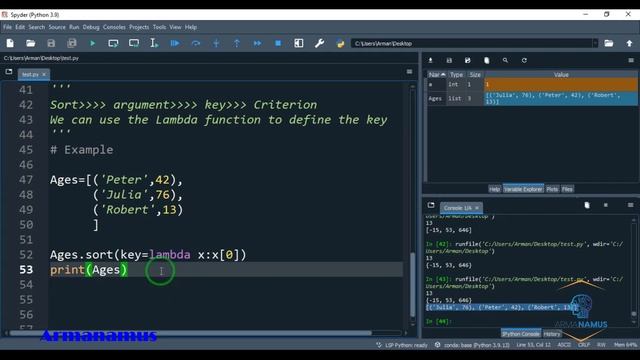This screenshot has height=360, width=640.
Task: Save all files icon
Action: [x=72, y=43]
